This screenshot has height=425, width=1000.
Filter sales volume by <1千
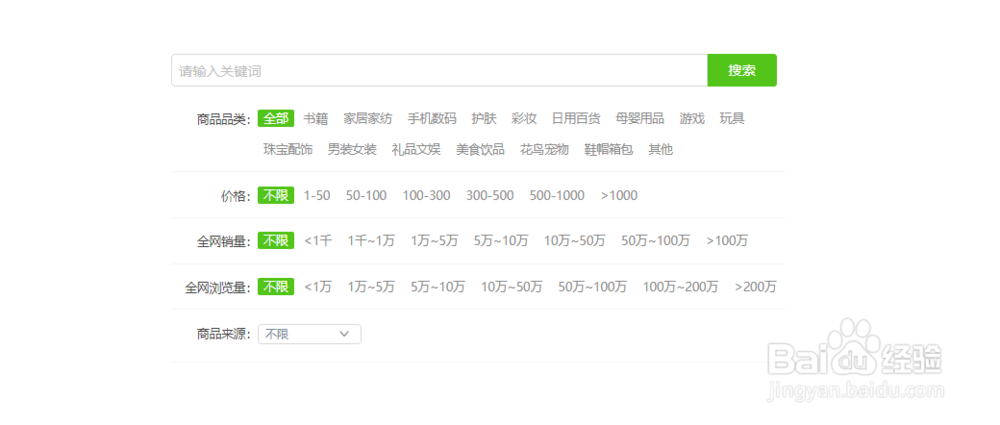(x=318, y=241)
